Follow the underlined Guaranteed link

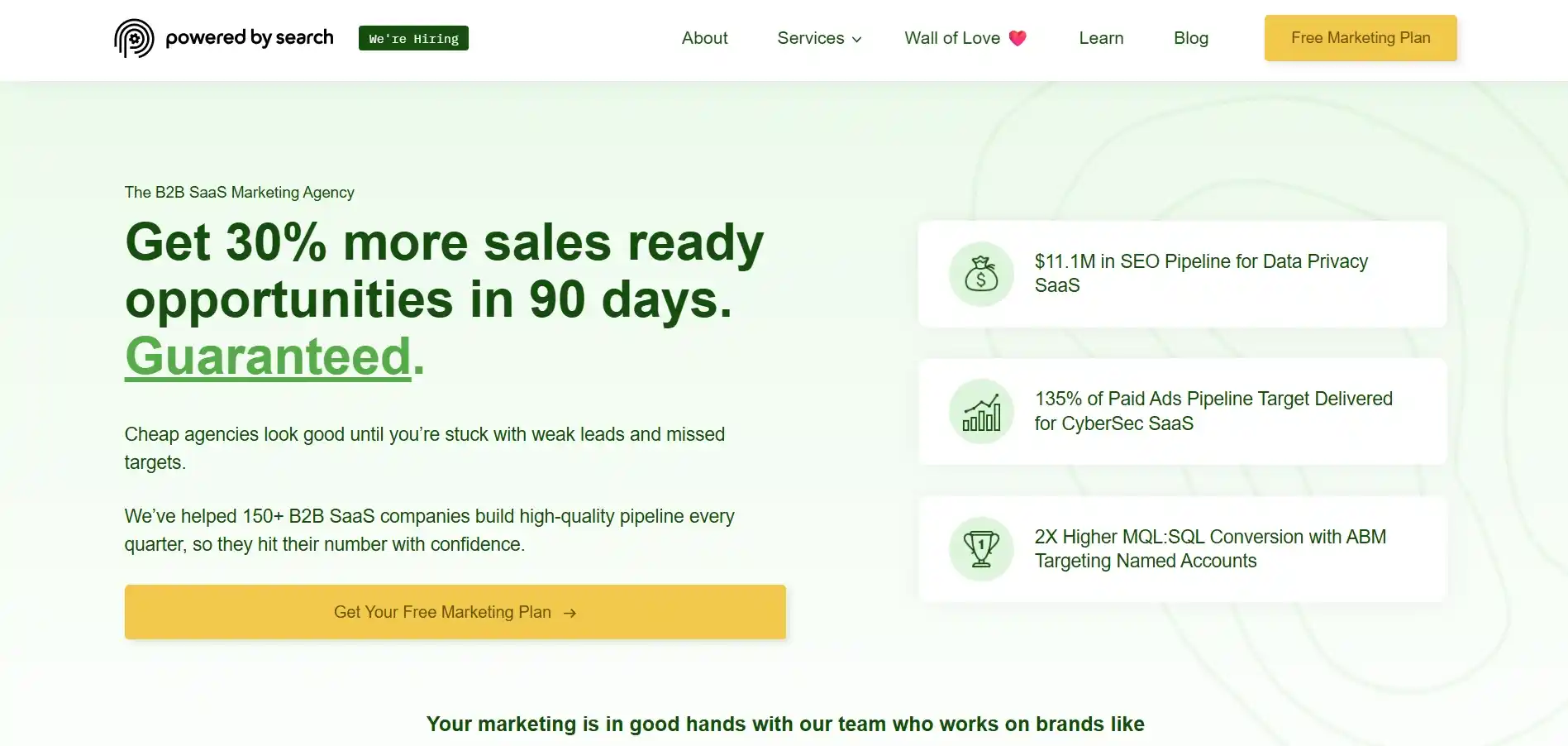pos(268,356)
